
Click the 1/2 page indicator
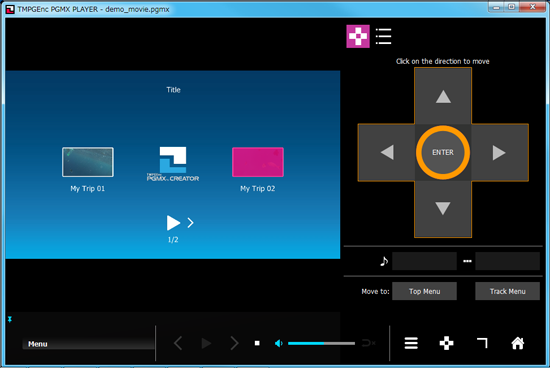click(173, 240)
